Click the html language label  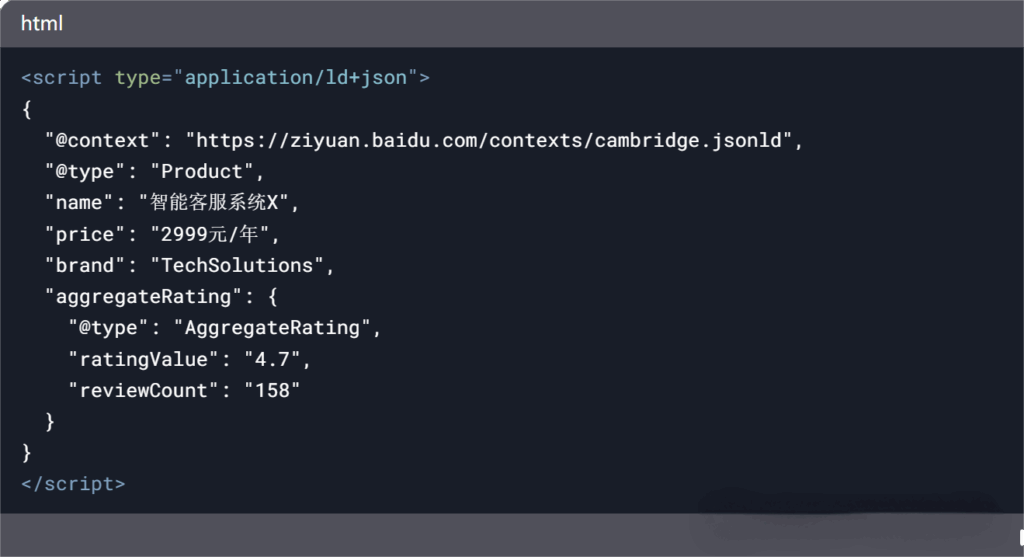click(41, 23)
